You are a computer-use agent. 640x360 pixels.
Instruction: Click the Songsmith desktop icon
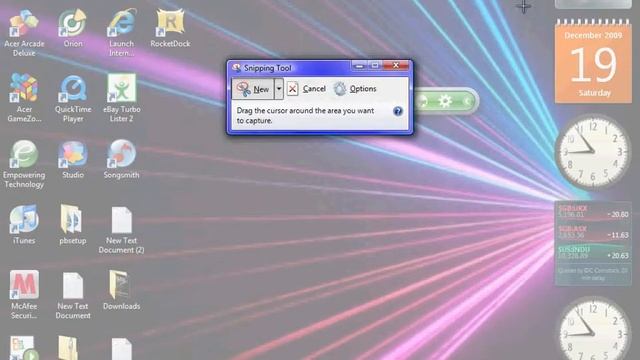(121, 160)
